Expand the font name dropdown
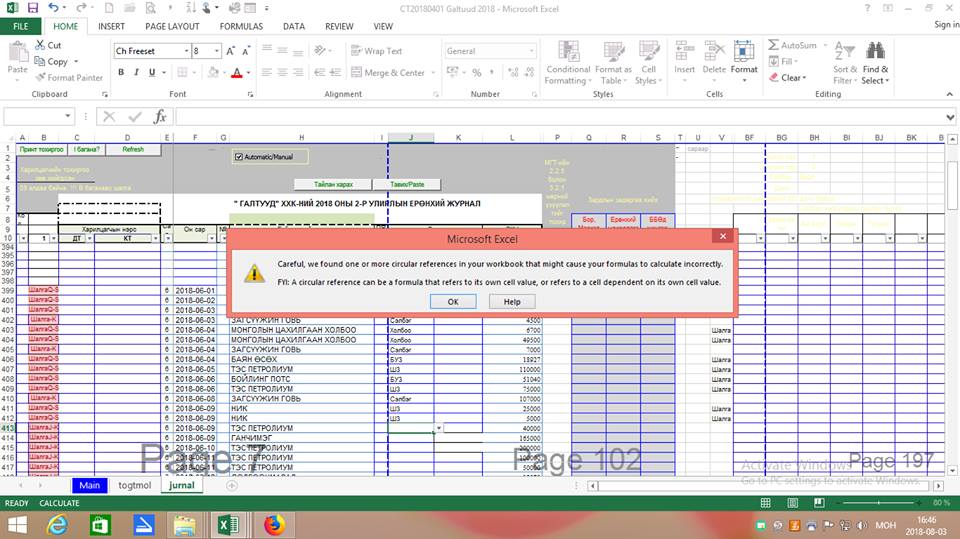The image size is (960, 539). tap(185, 51)
